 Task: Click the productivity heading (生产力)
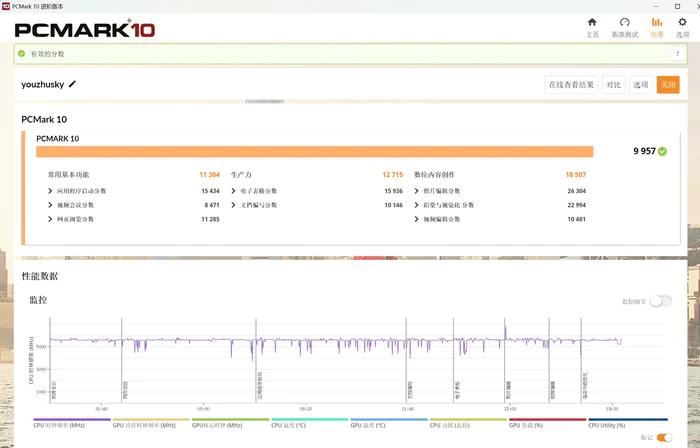pos(241,175)
